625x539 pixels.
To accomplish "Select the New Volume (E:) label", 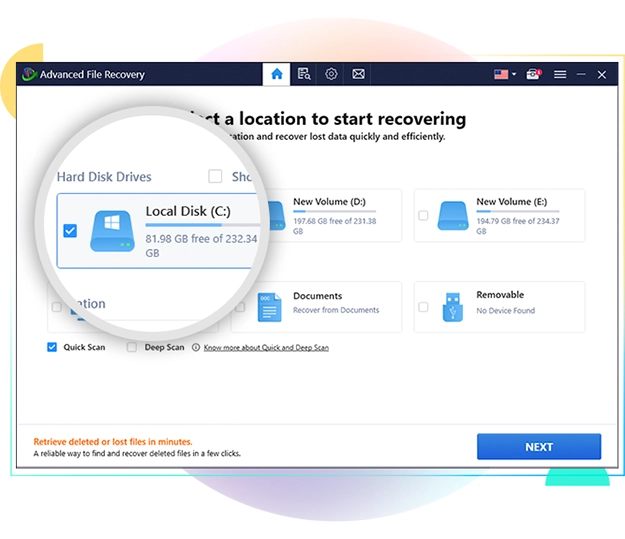I will (512, 202).
